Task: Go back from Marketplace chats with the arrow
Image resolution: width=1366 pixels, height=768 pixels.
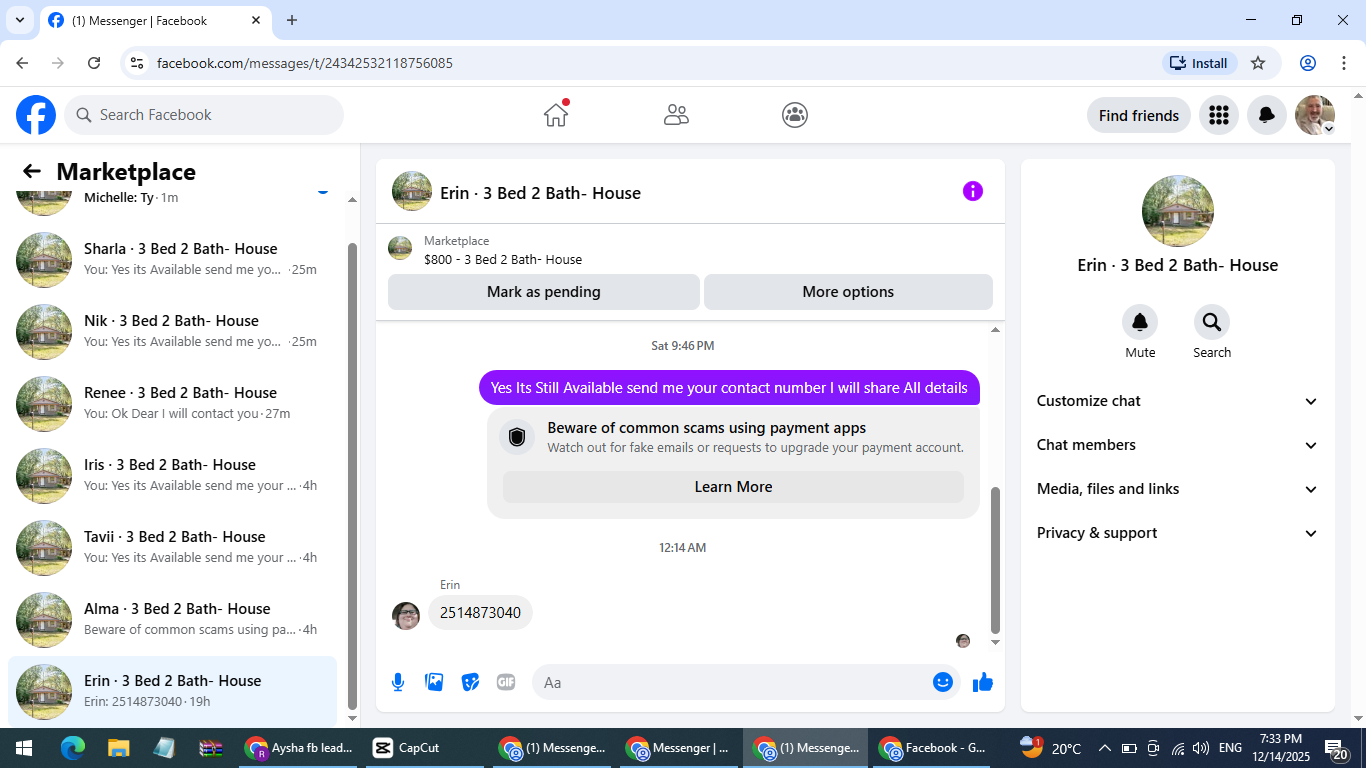Action: (32, 172)
